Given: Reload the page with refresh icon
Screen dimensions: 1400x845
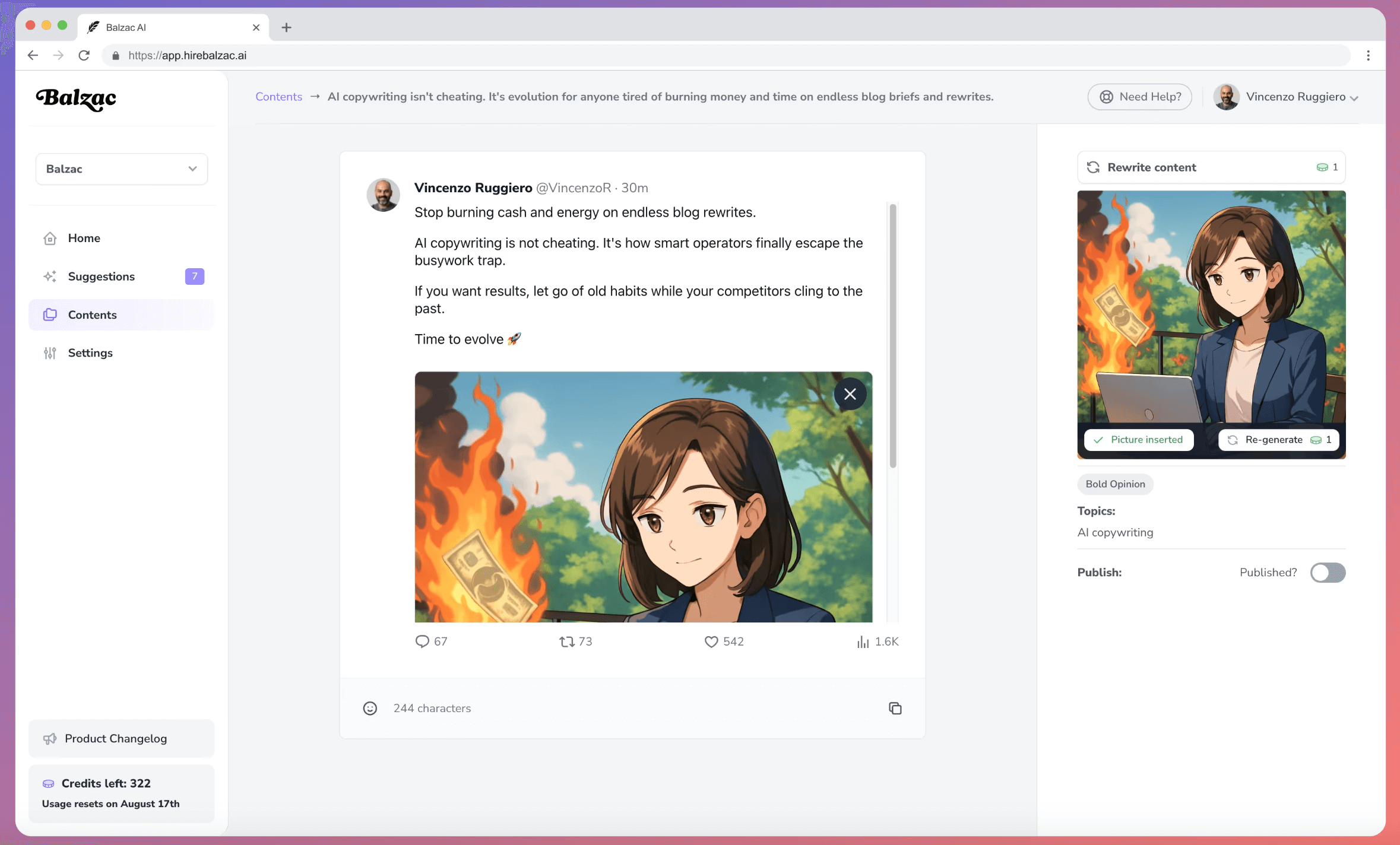Looking at the screenshot, I should pos(84,55).
